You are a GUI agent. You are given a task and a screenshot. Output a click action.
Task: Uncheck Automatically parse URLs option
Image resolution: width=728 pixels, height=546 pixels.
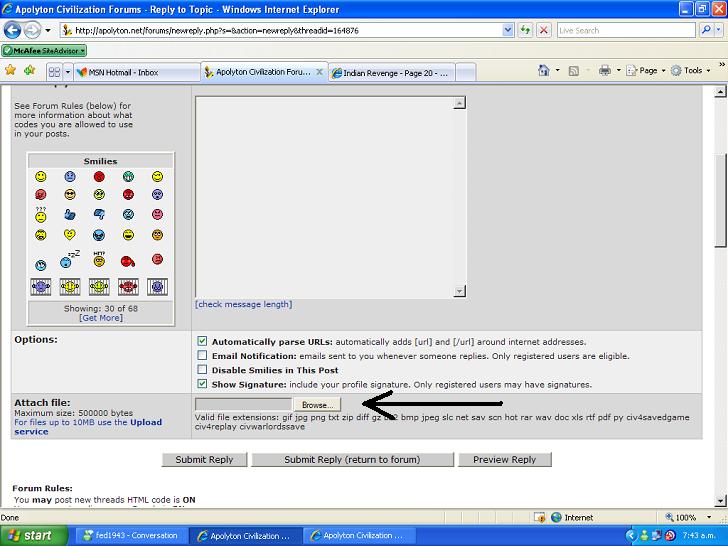pyautogui.click(x=203, y=341)
